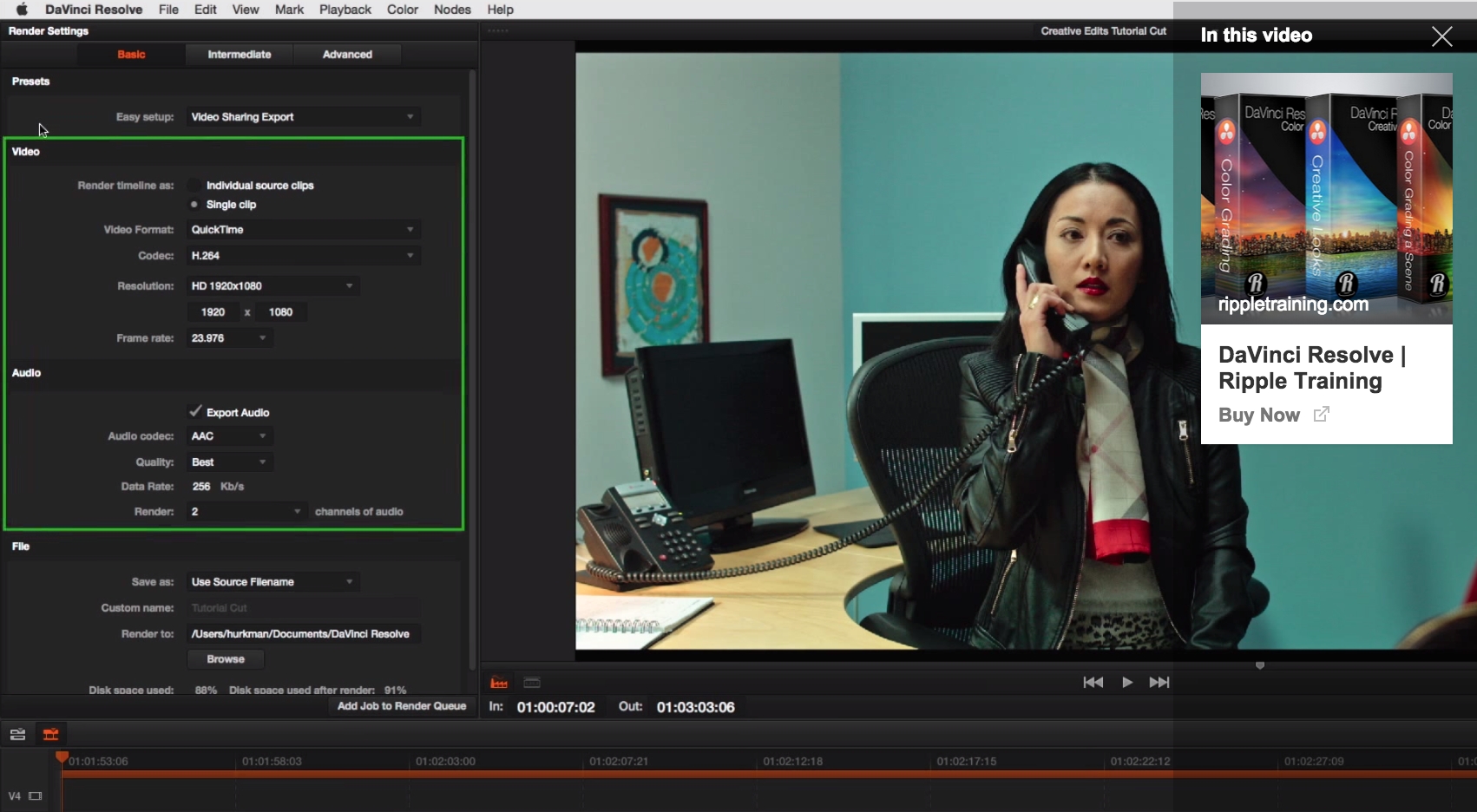Click the Buy Now external link icon
This screenshot has height=812, width=1477.
1321,415
